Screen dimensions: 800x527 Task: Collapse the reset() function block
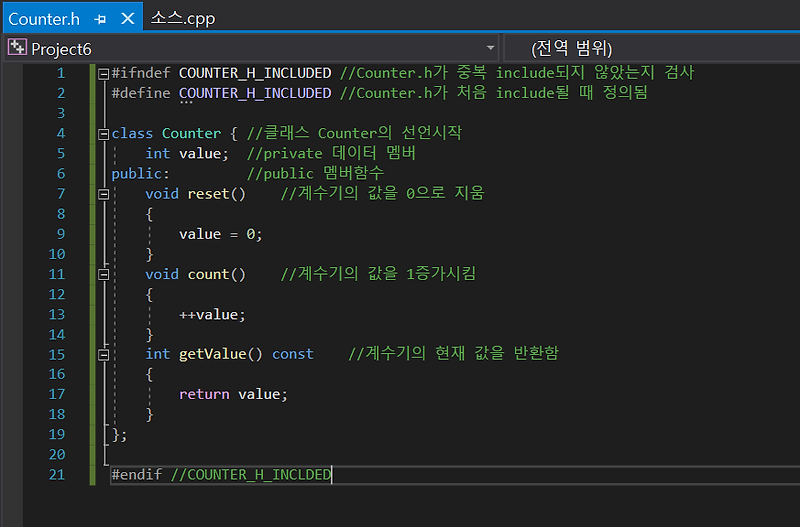point(104,194)
